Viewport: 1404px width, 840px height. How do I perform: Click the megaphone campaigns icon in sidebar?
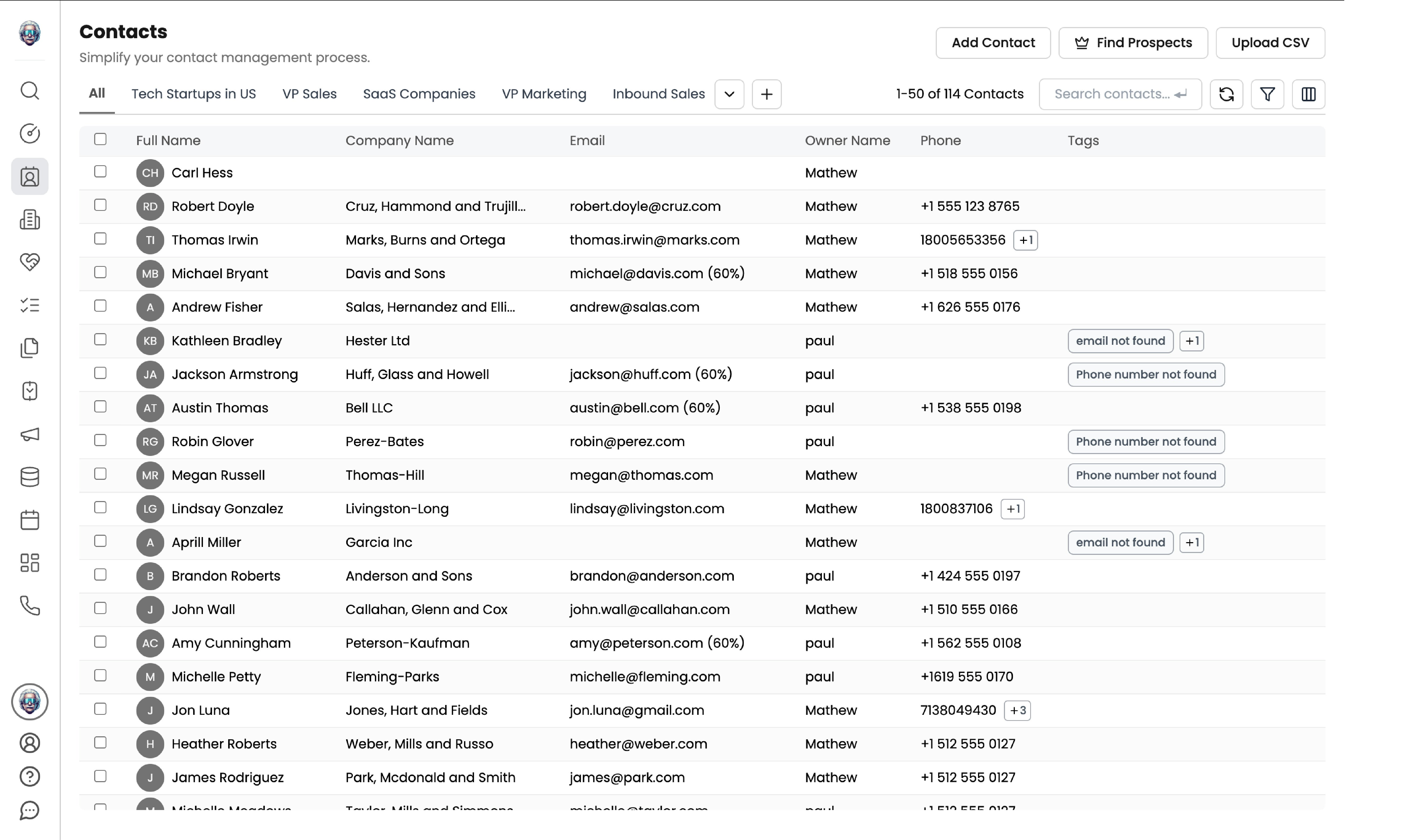(29, 434)
